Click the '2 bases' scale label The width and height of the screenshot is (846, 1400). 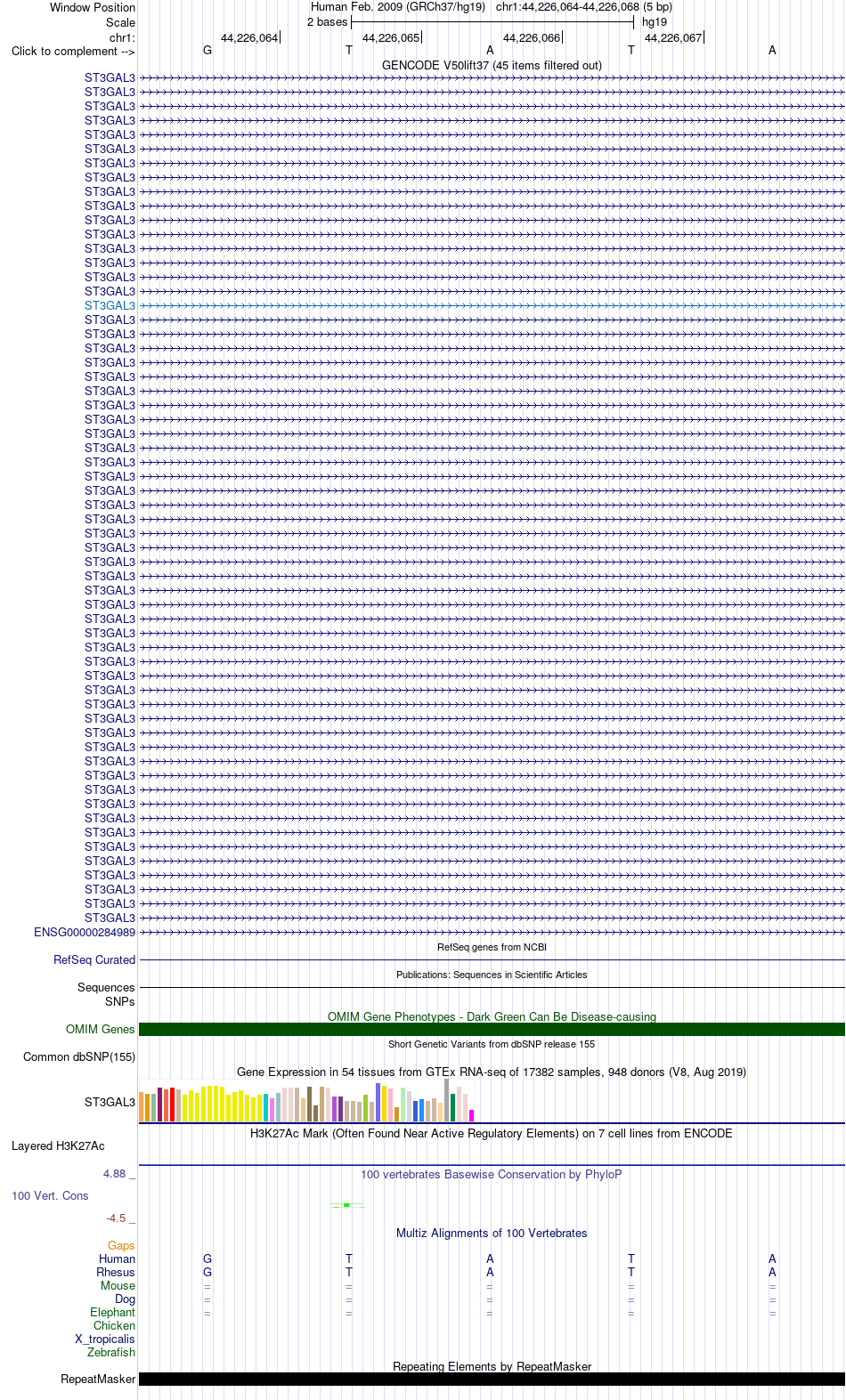tap(328, 22)
